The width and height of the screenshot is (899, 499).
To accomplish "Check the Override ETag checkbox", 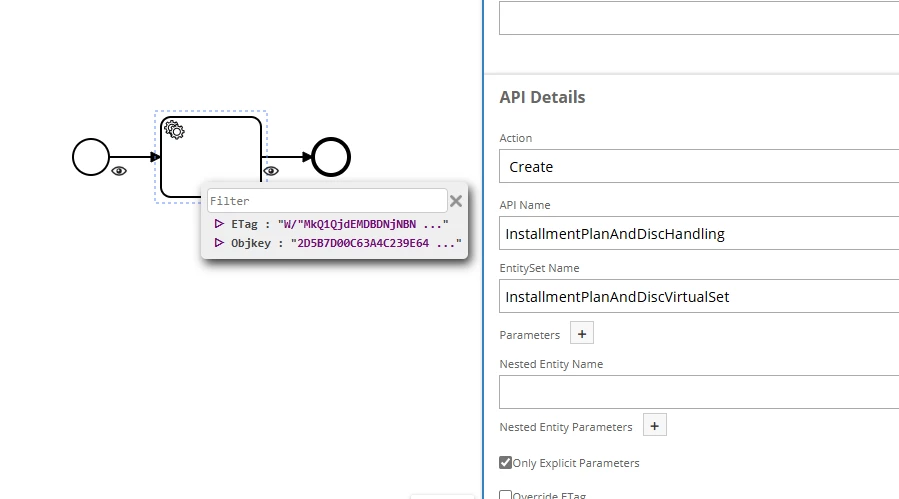I will 505,495.
